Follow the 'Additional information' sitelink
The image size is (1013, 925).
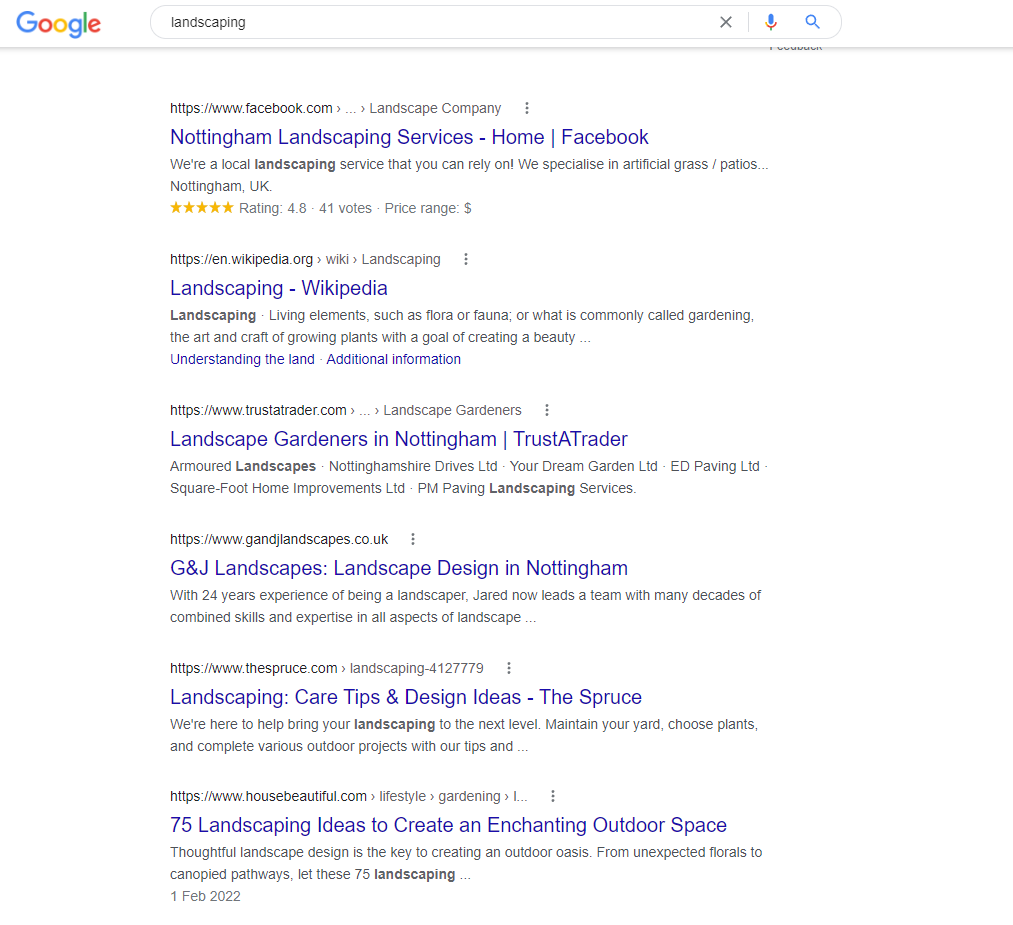393,359
